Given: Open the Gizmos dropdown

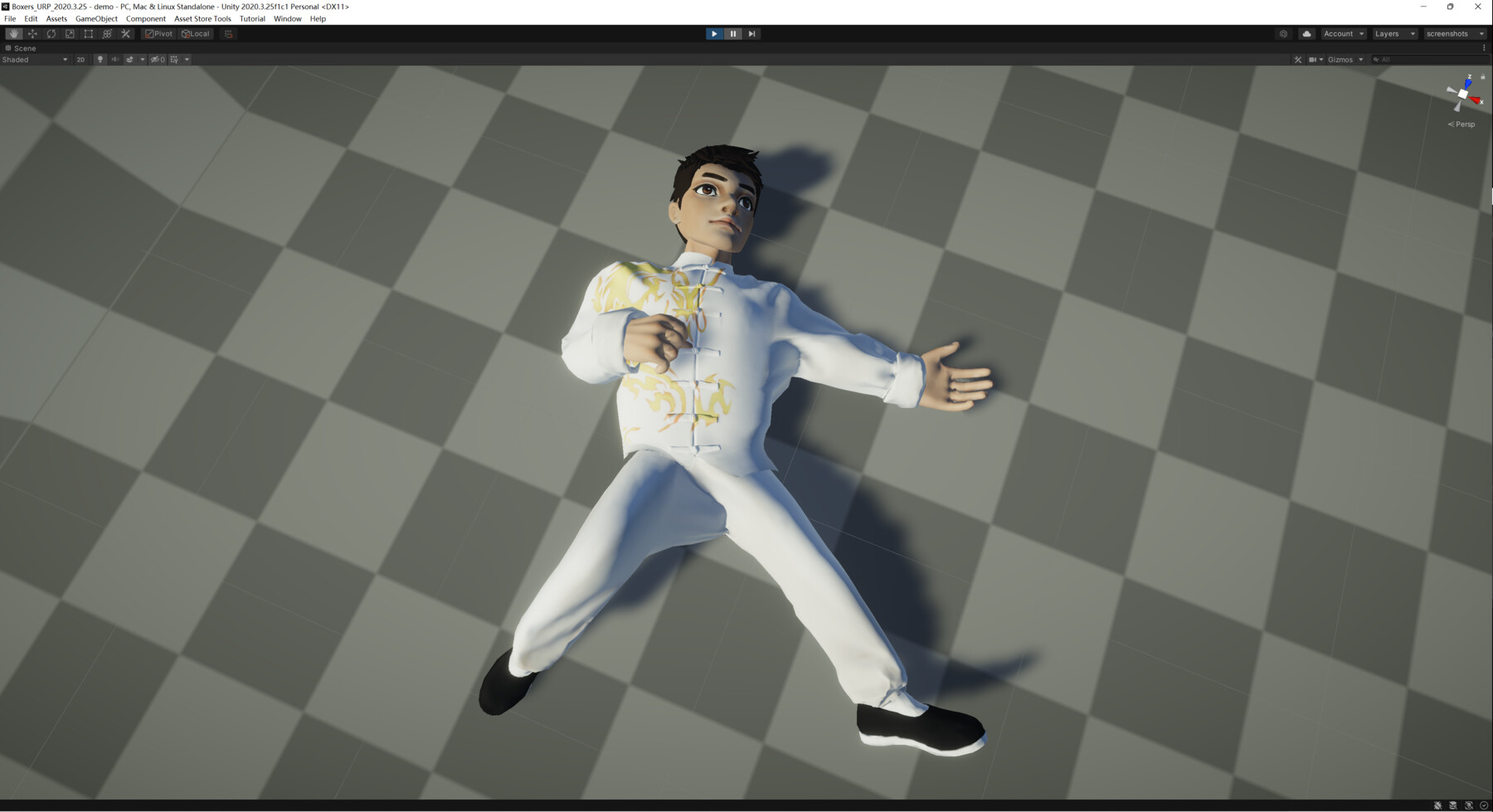Looking at the screenshot, I should point(1345,60).
